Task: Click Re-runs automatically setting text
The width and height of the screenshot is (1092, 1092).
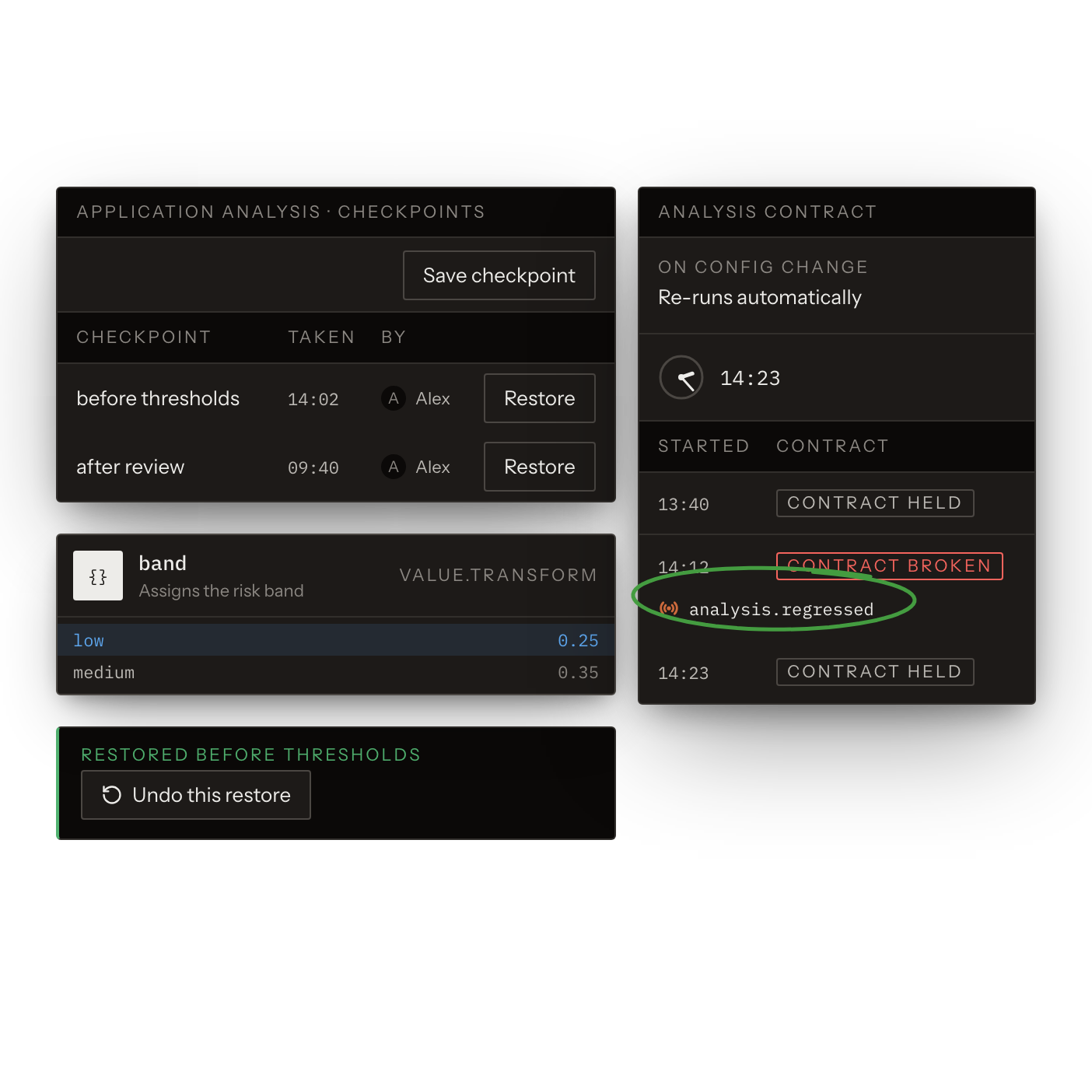Action: click(760, 297)
